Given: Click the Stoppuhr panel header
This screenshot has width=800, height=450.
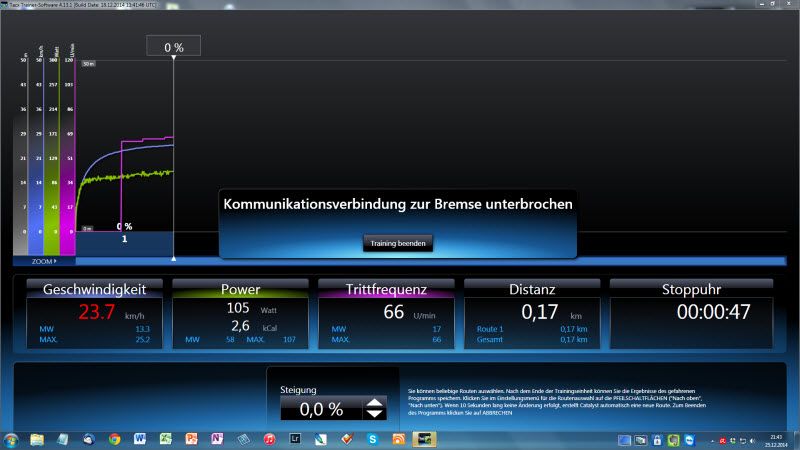Looking at the screenshot, I should (x=691, y=289).
